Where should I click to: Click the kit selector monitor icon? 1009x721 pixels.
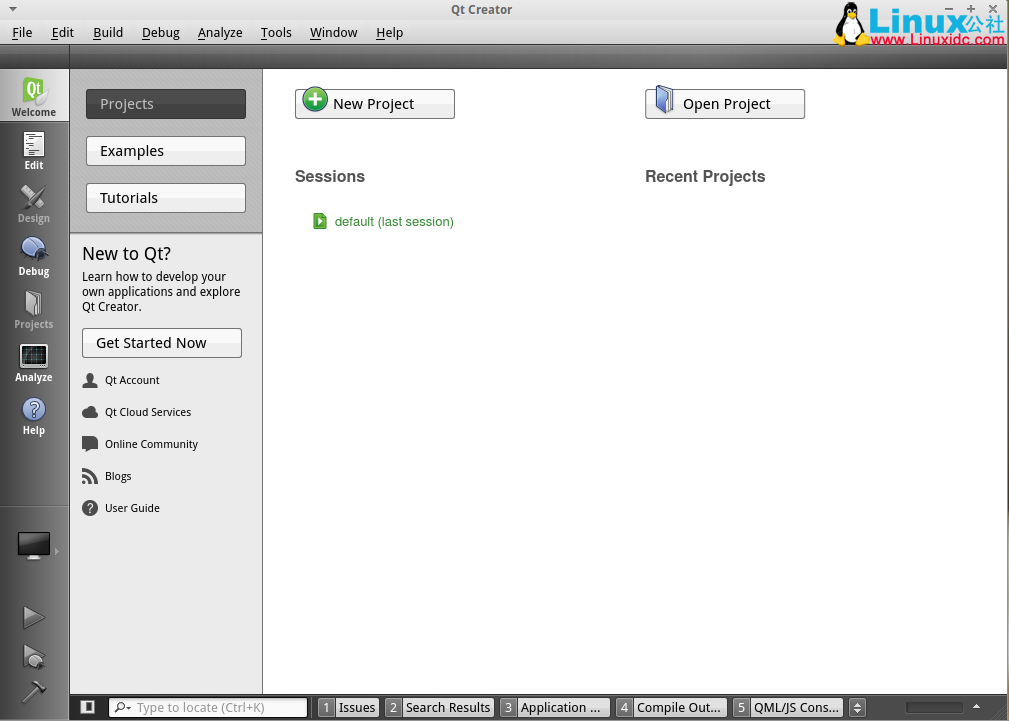click(x=33, y=546)
